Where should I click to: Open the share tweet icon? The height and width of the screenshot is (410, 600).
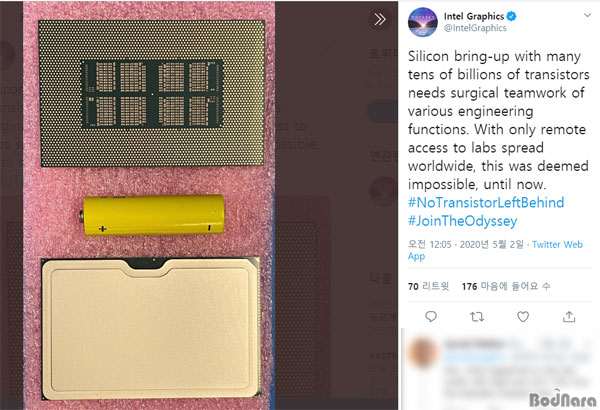coord(569,317)
